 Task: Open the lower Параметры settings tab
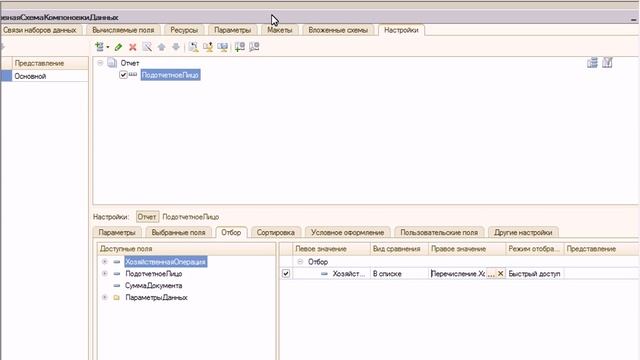[x=117, y=232]
